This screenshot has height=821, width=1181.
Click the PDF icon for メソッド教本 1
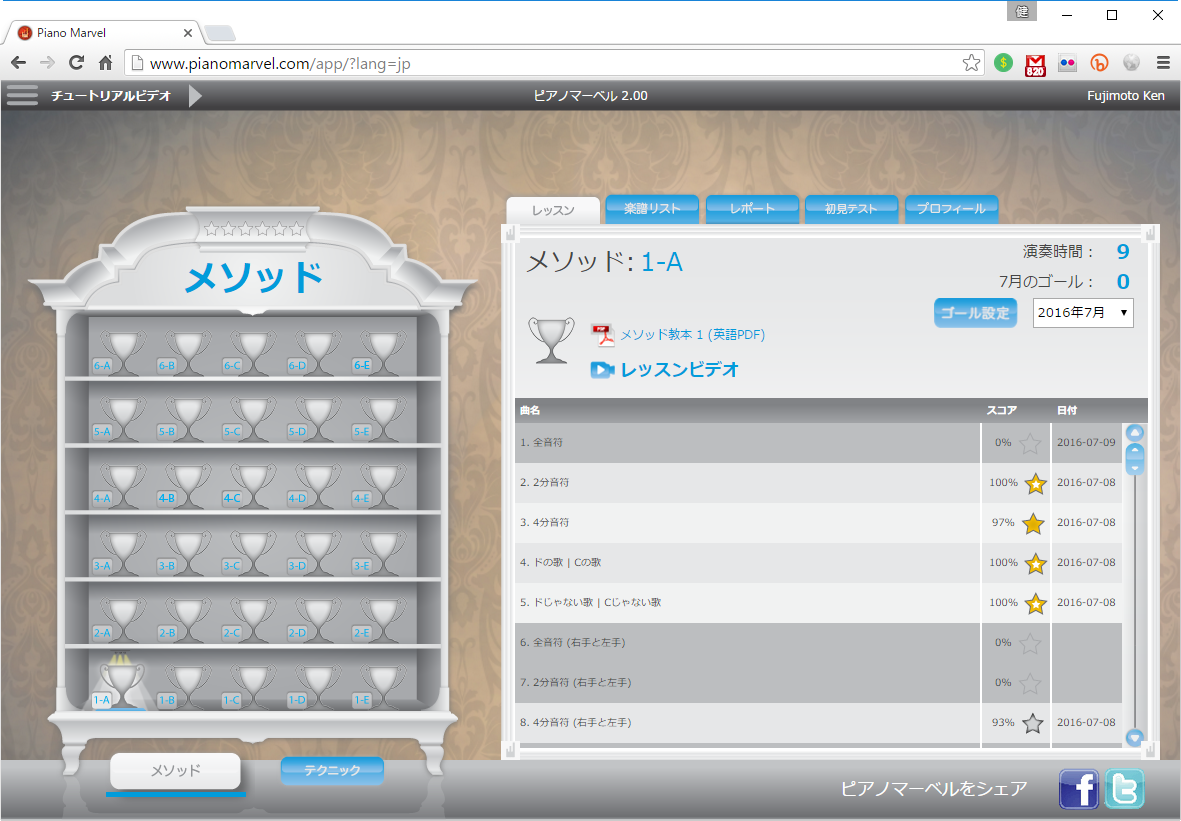pos(603,334)
